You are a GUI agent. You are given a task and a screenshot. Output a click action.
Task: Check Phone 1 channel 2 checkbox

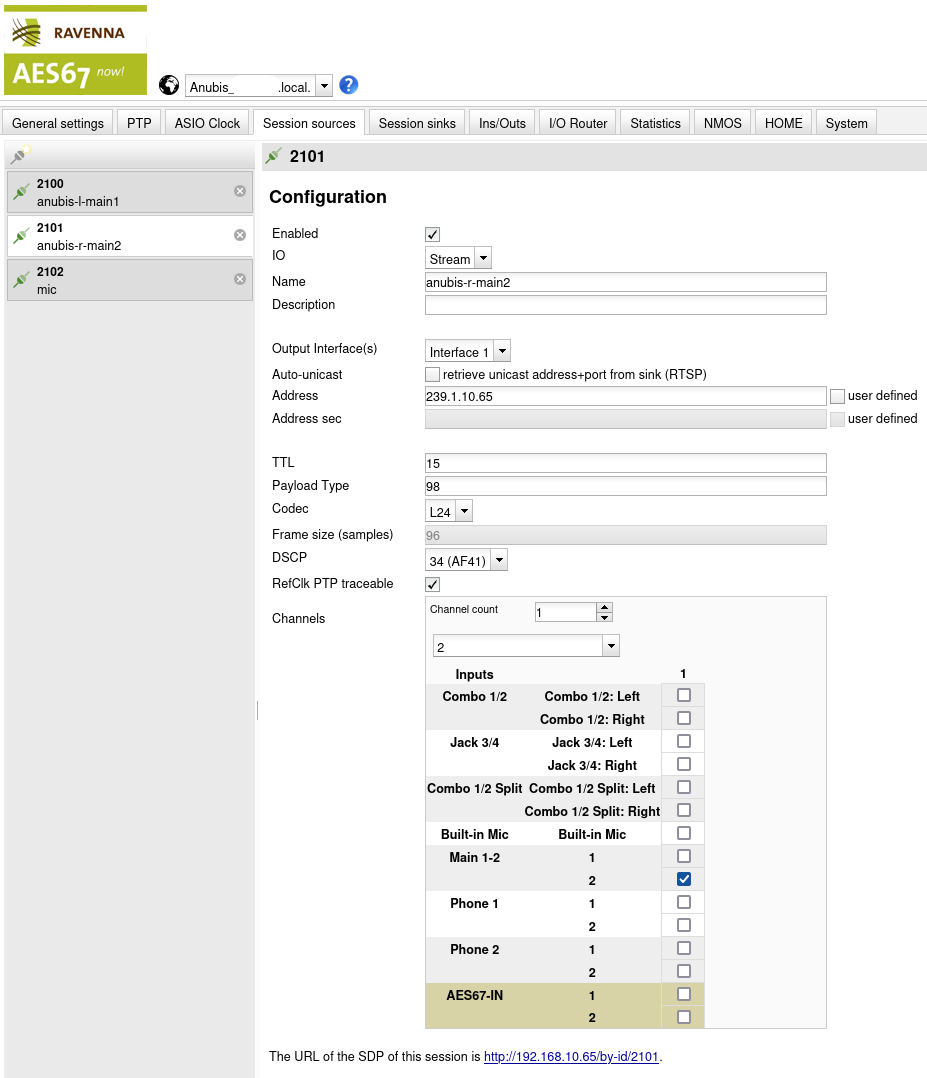pyautogui.click(x=684, y=925)
